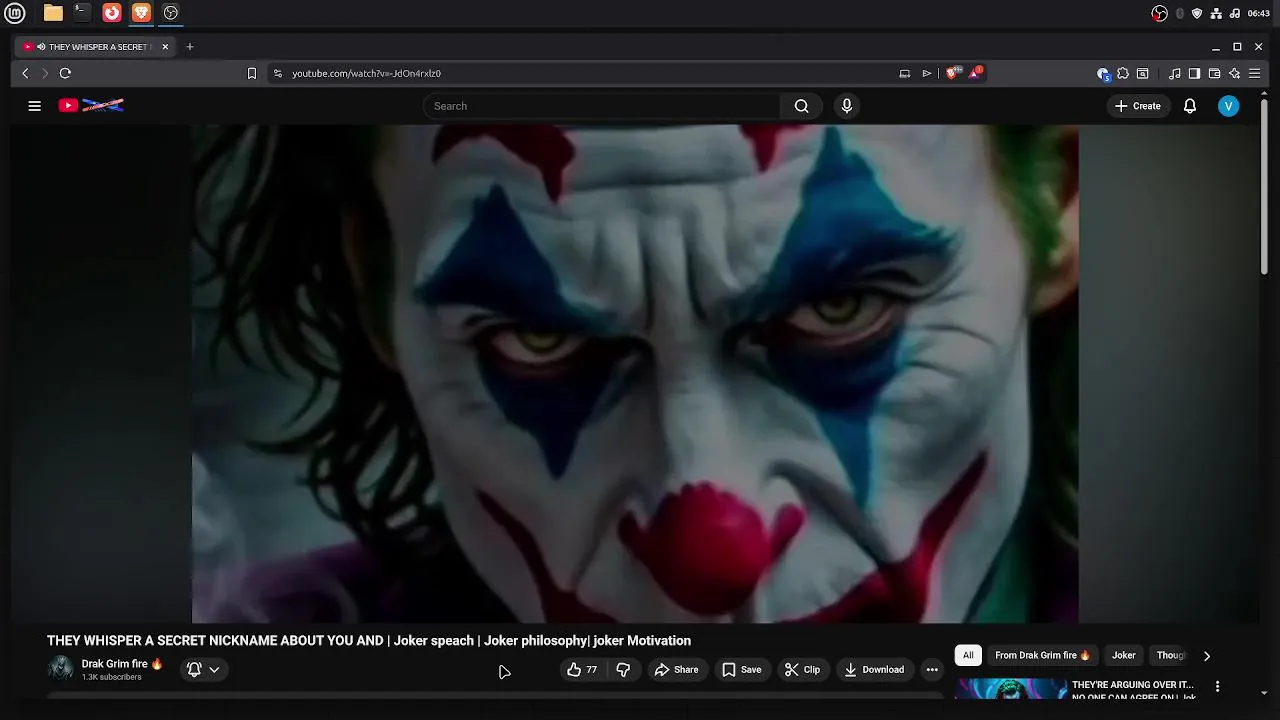Go to the YouTube home logo
The height and width of the screenshot is (720, 1280).
[91, 105]
